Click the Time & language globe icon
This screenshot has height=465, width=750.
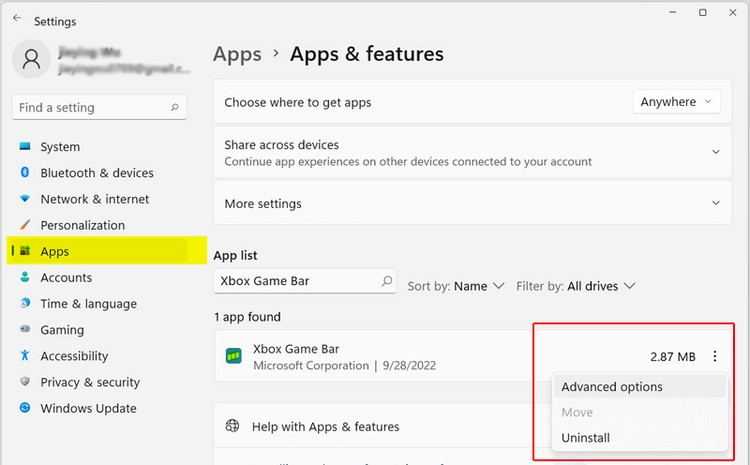(x=25, y=303)
